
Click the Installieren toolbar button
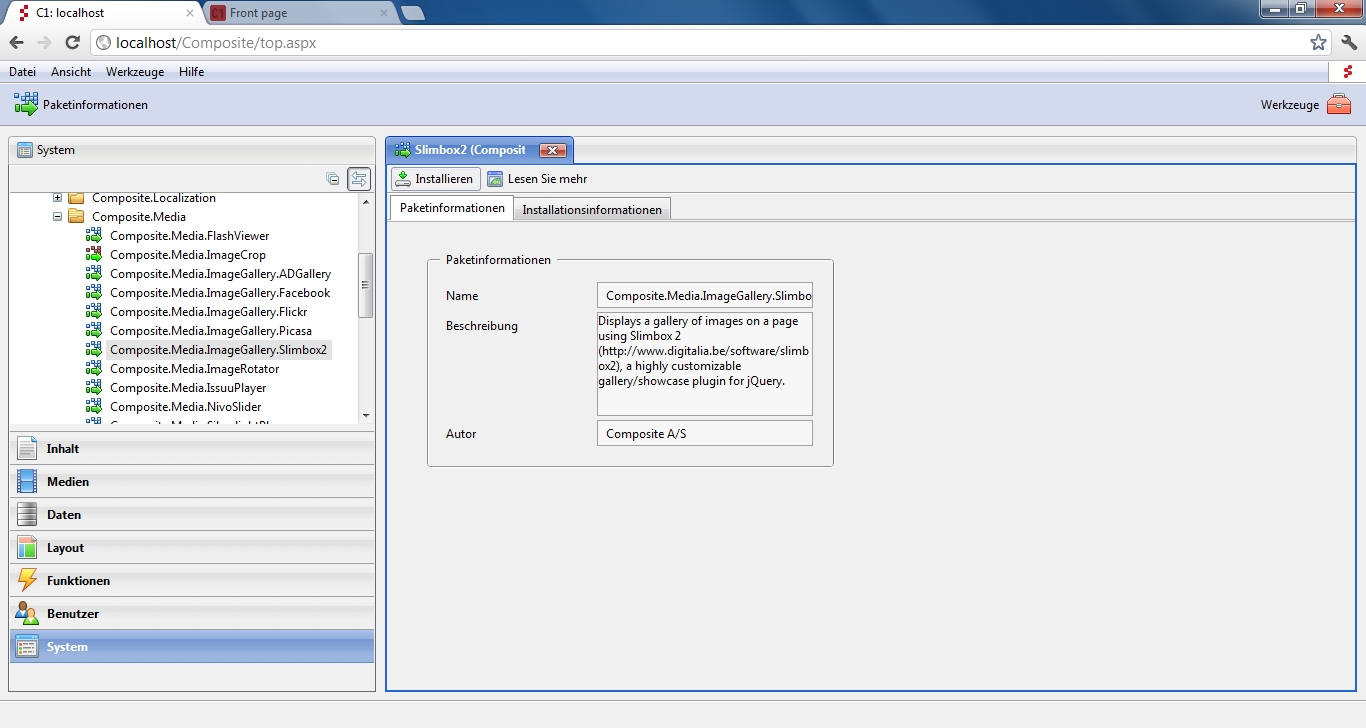(x=434, y=179)
